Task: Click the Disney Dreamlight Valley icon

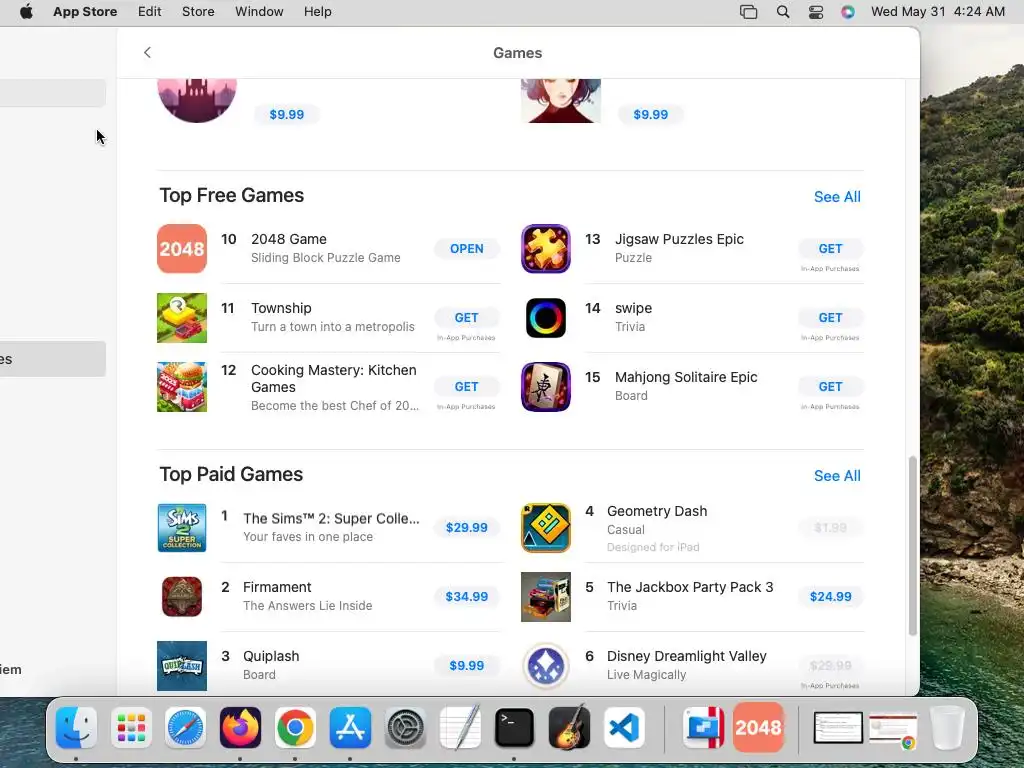Action: 545,665
